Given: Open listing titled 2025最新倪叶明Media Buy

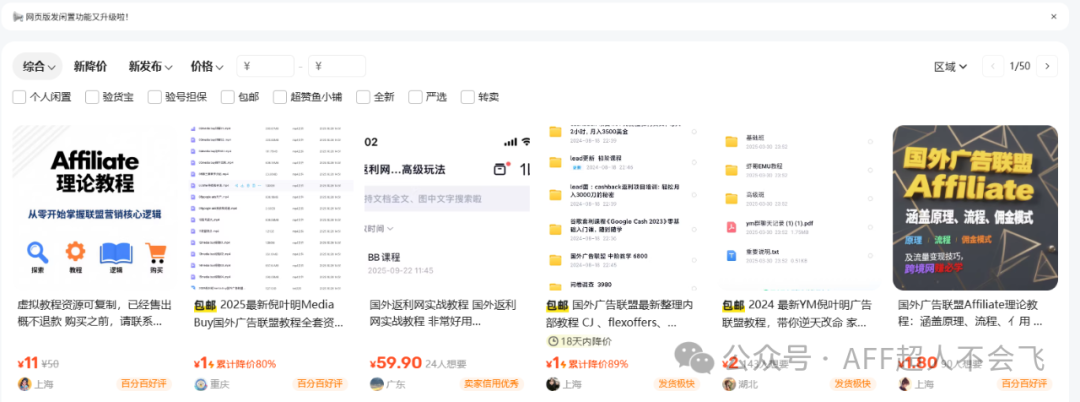Looking at the screenshot, I should click(269, 313).
